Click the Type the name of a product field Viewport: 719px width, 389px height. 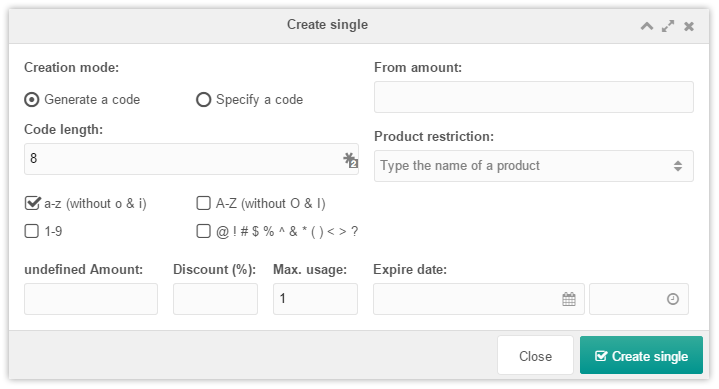[534, 166]
